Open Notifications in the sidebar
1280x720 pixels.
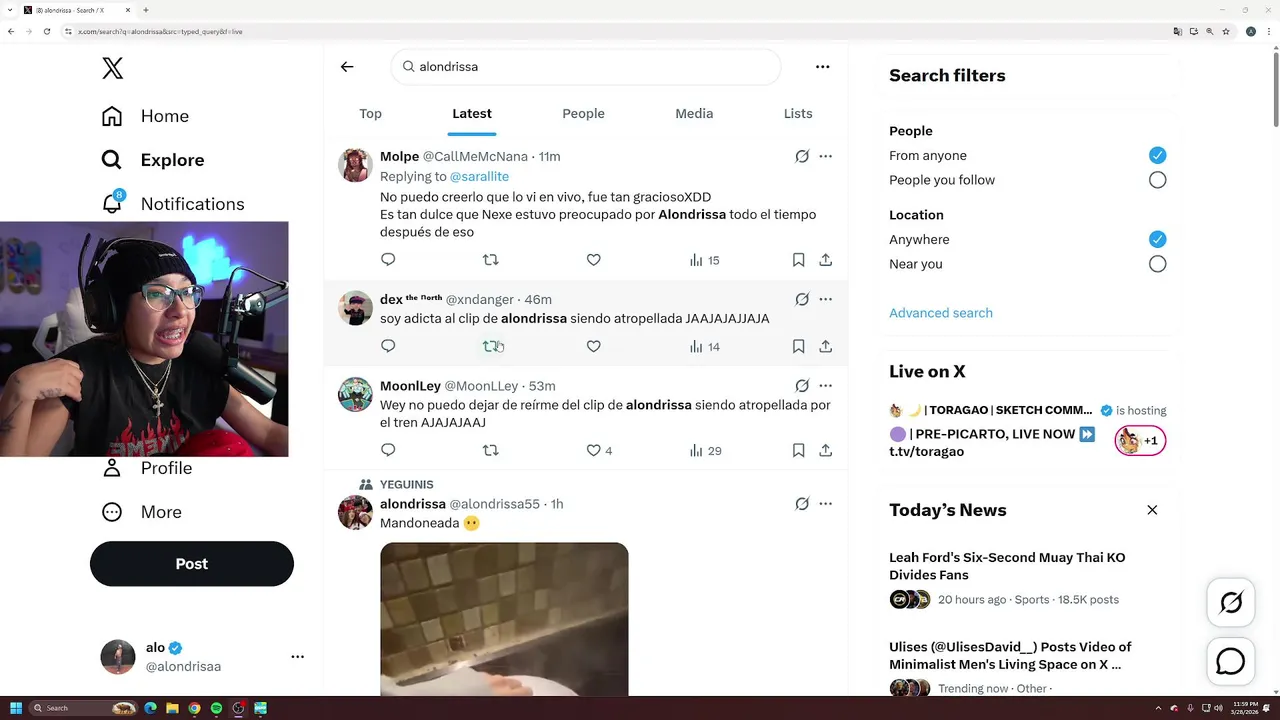[173, 204]
